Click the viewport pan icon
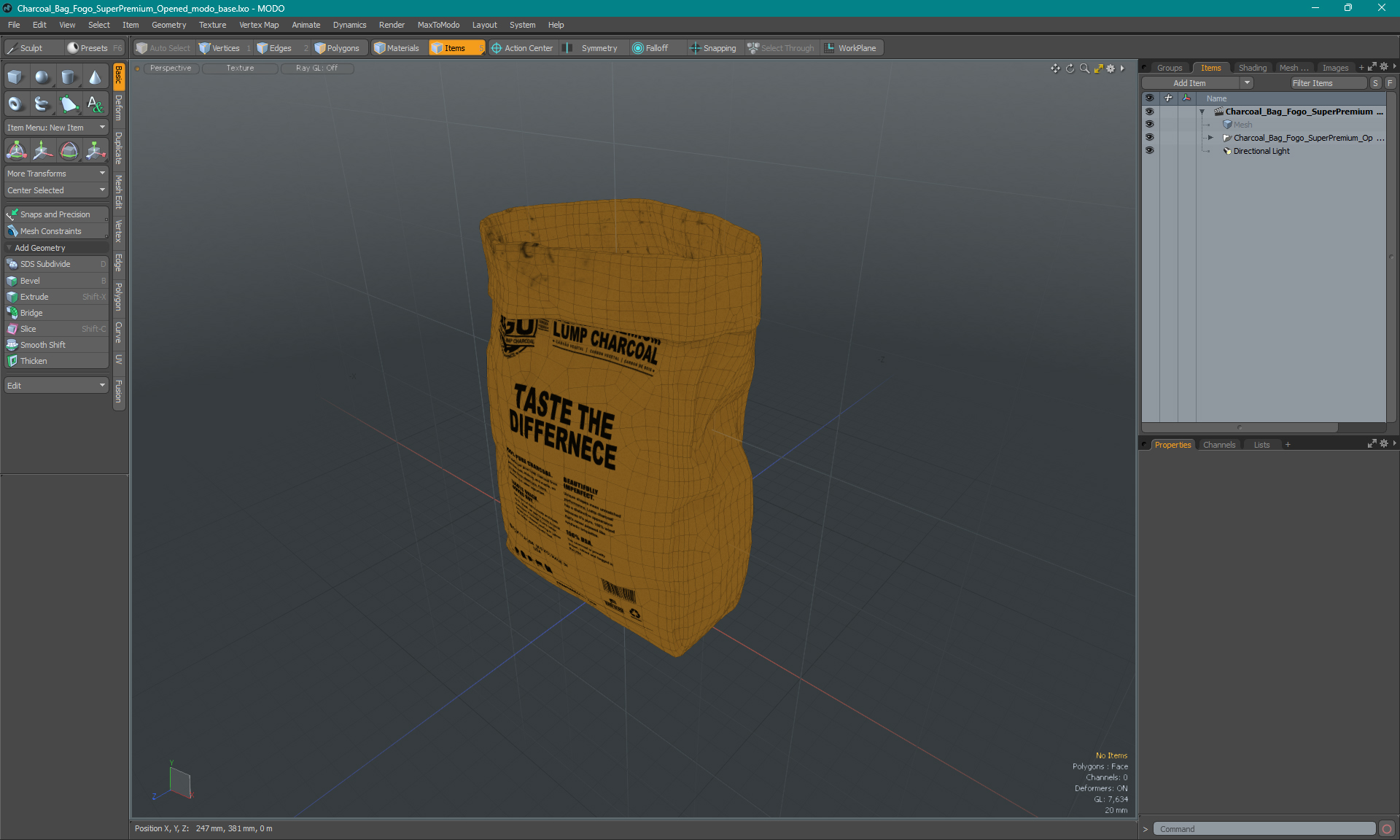This screenshot has width=1400, height=840. tap(1055, 69)
